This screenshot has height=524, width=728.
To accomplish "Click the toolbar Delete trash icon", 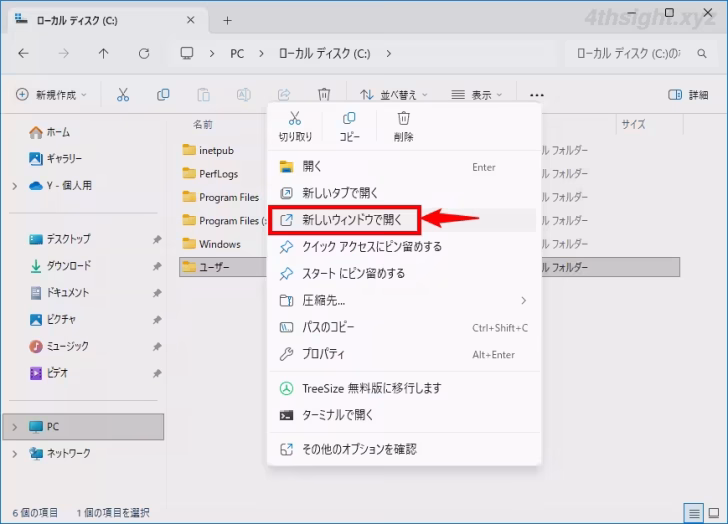I will tap(324, 95).
